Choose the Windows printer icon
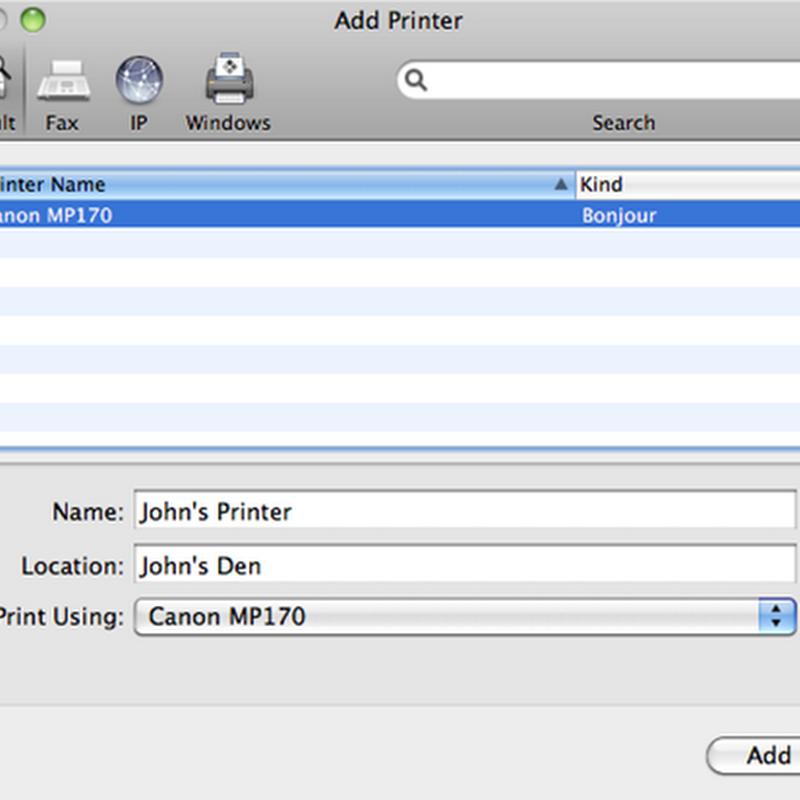The width and height of the screenshot is (800, 800). tap(230, 78)
